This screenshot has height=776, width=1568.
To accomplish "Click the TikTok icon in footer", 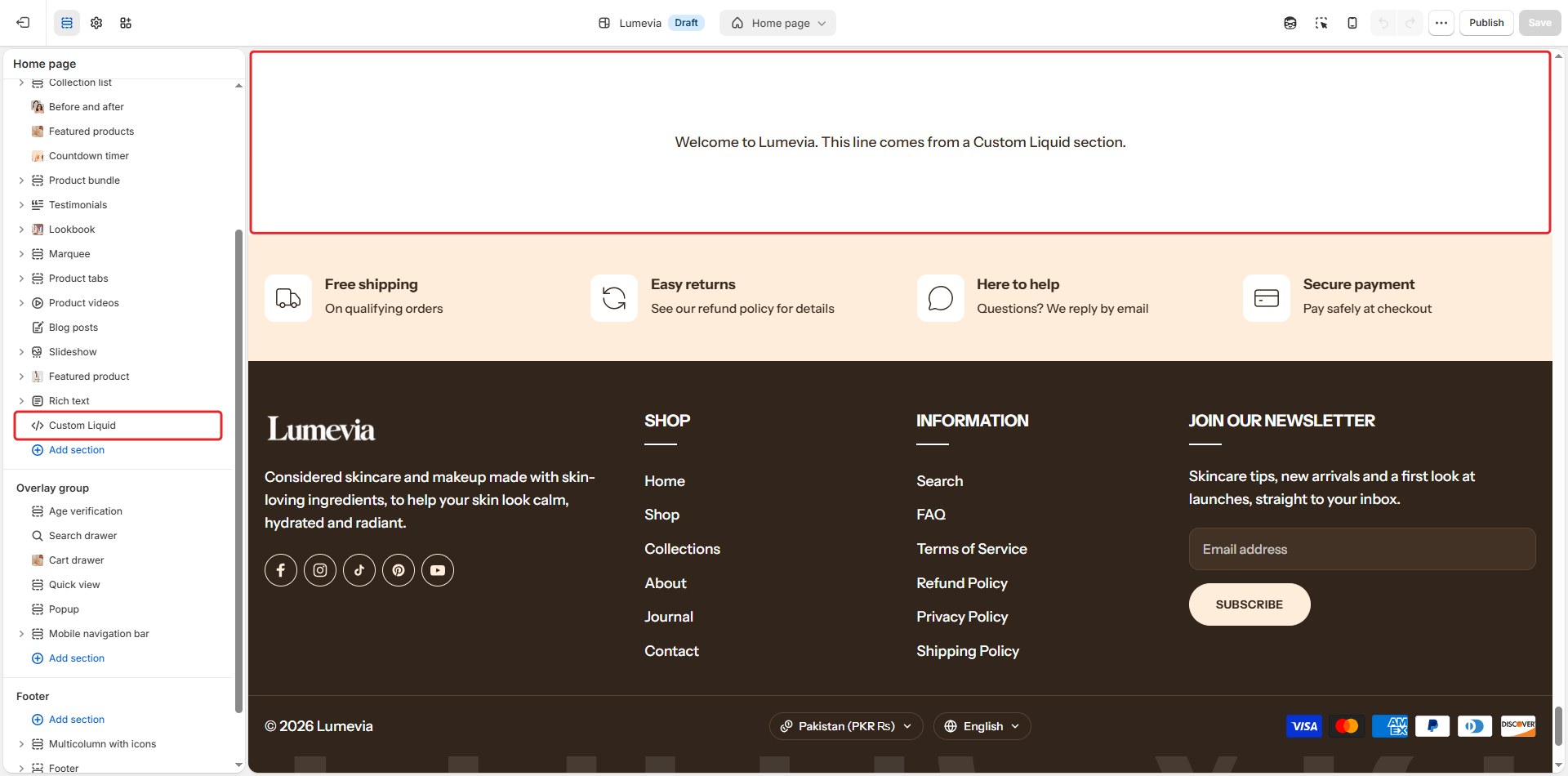I will coord(359,570).
